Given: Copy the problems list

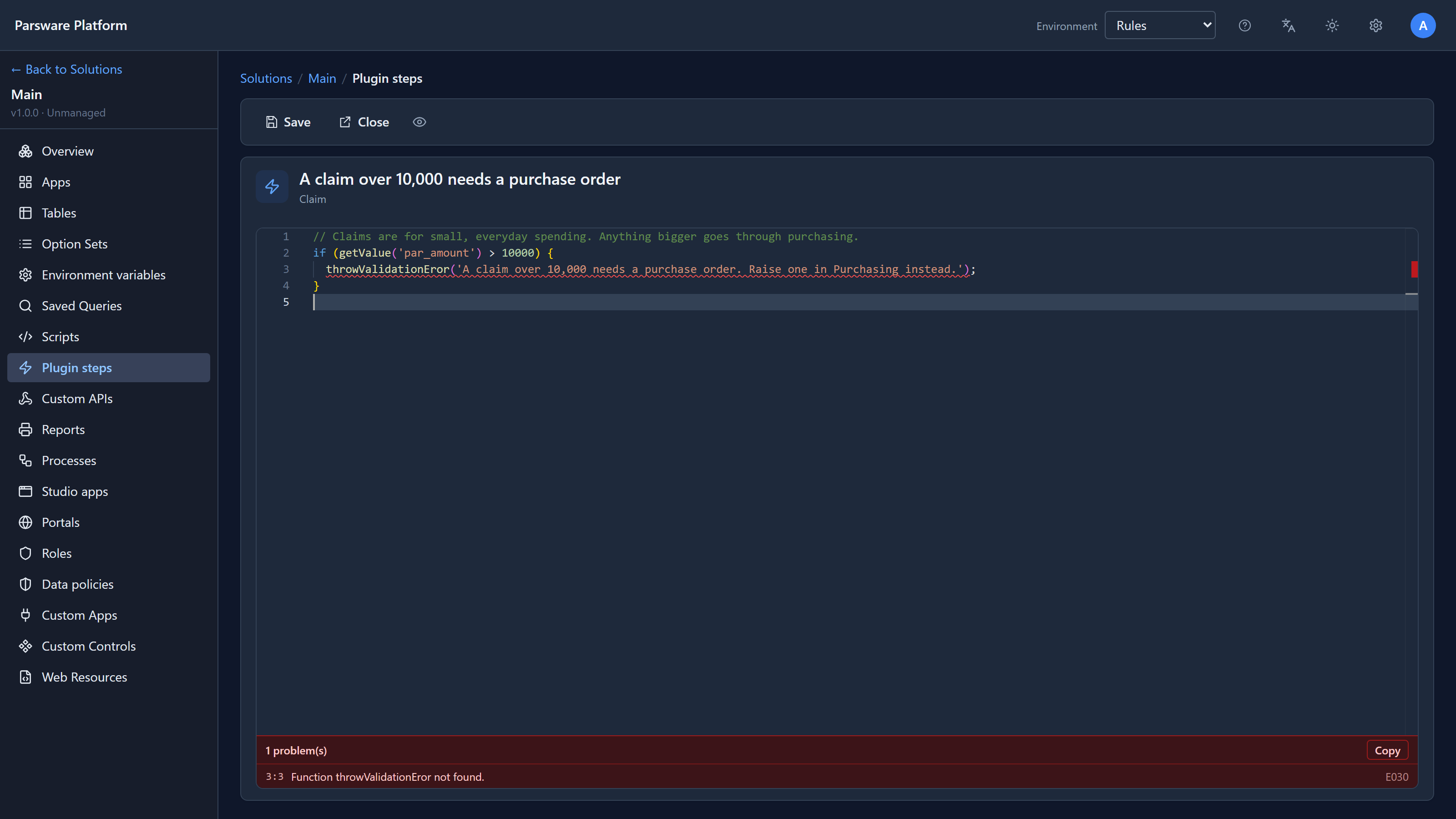Looking at the screenshot, I should coord(1387,751).
